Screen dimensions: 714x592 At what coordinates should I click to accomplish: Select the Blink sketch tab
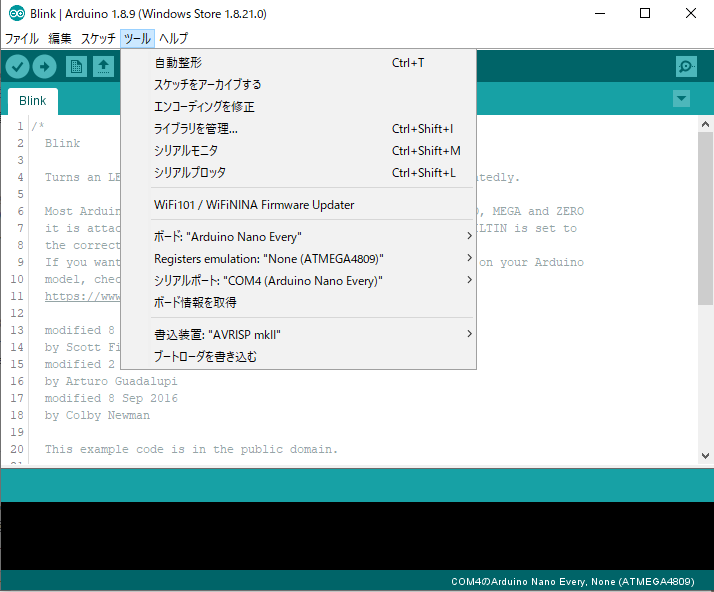[x=33, y=101]
